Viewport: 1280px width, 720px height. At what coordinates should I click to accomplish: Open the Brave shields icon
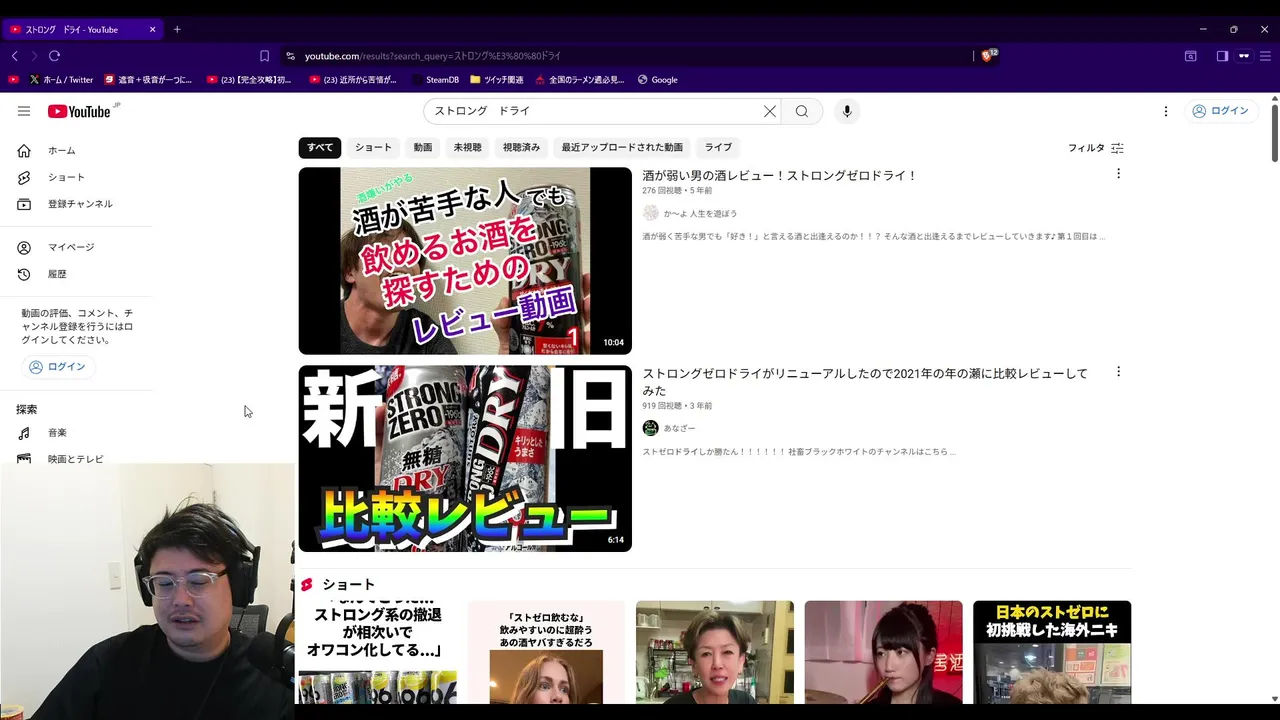[988, 56]
